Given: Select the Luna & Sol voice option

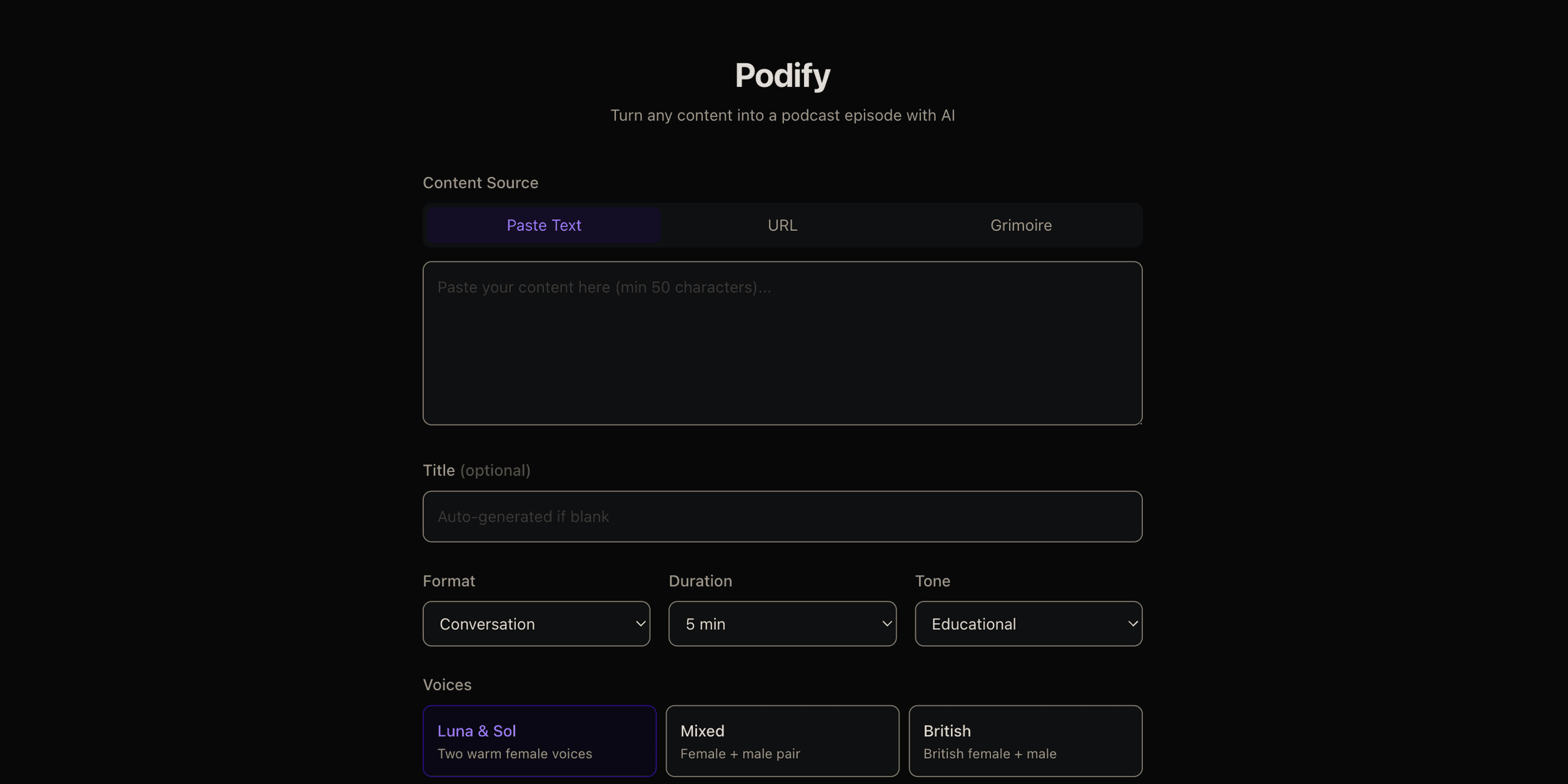Looking at the screenshot, I should pyautogui.click(x=539, y=740).
